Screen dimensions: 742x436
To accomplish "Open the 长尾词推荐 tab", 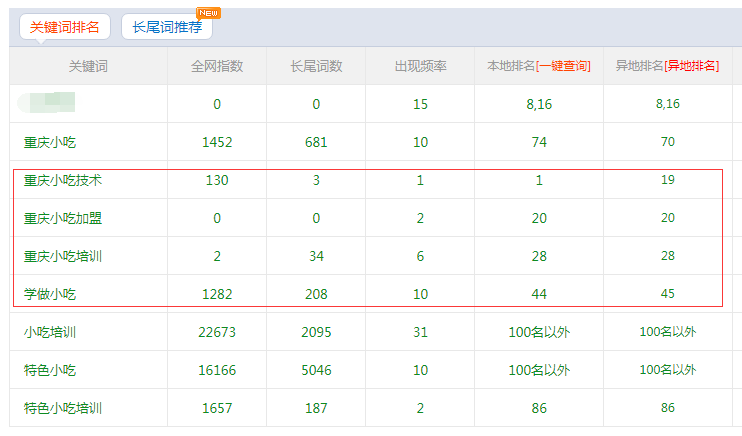I will 166,27.
